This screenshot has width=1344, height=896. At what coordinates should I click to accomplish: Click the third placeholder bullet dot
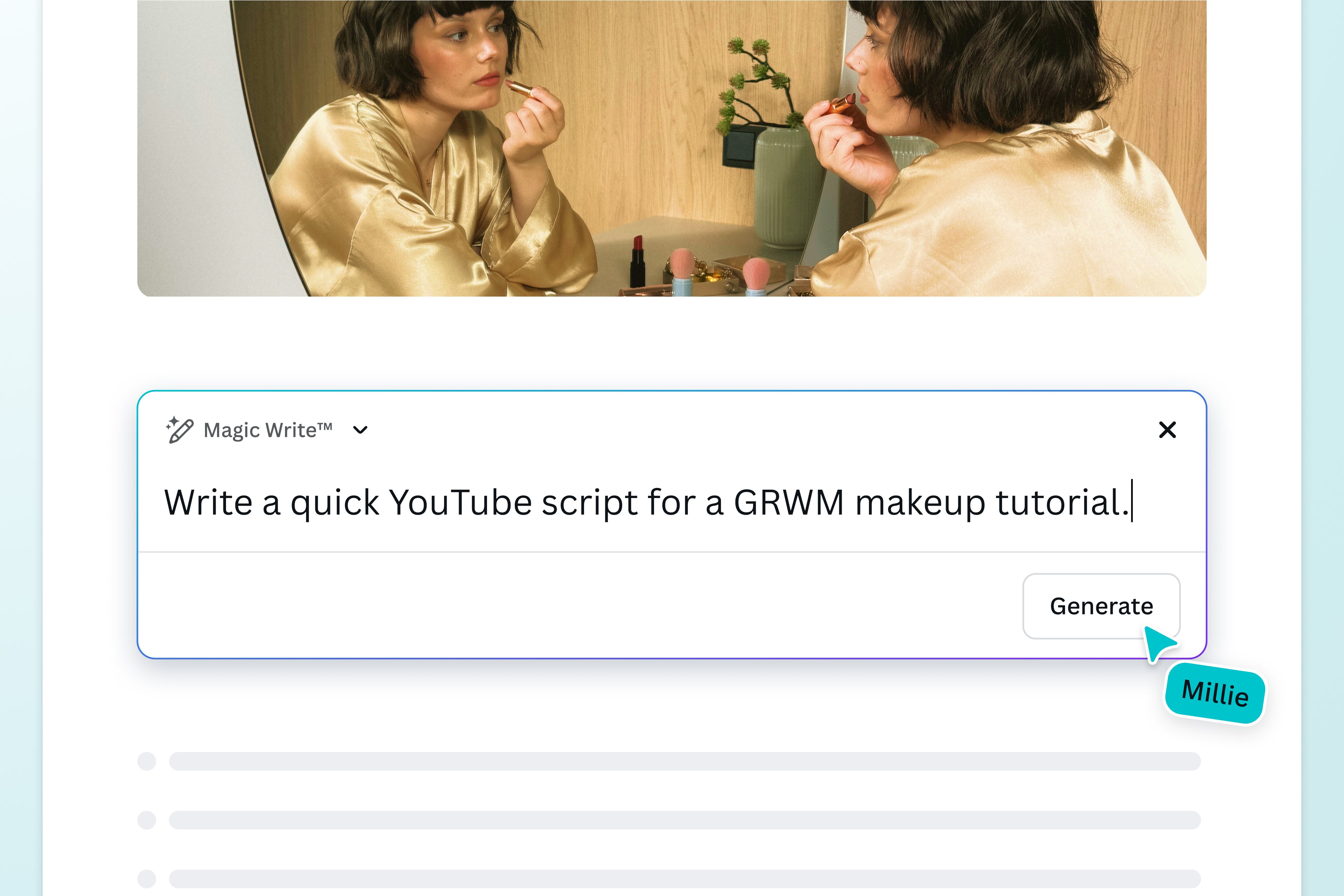pyautogui.click(x=147, y=879)
